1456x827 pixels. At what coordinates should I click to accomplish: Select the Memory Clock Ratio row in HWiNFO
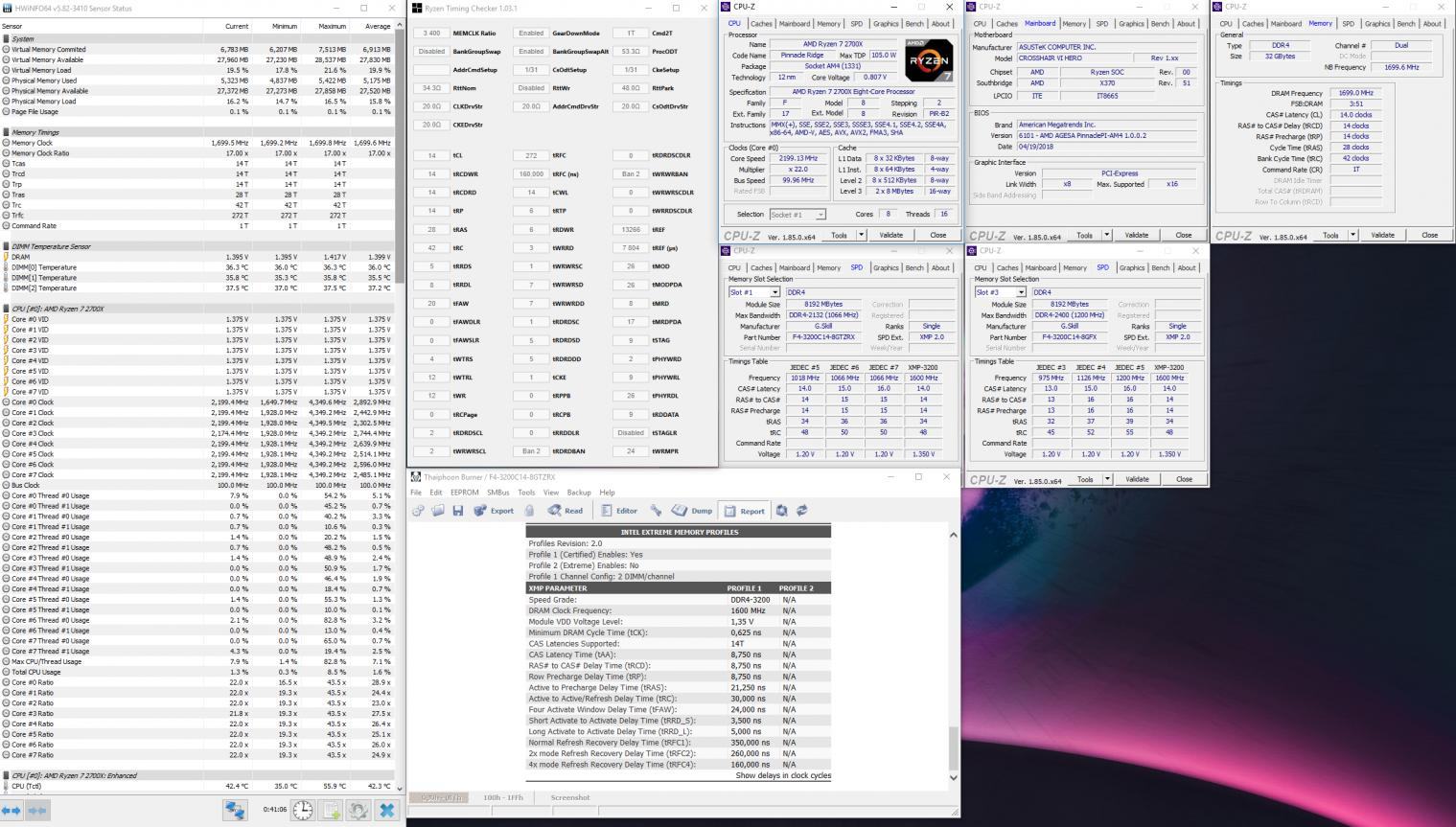[x=197, y=153]
